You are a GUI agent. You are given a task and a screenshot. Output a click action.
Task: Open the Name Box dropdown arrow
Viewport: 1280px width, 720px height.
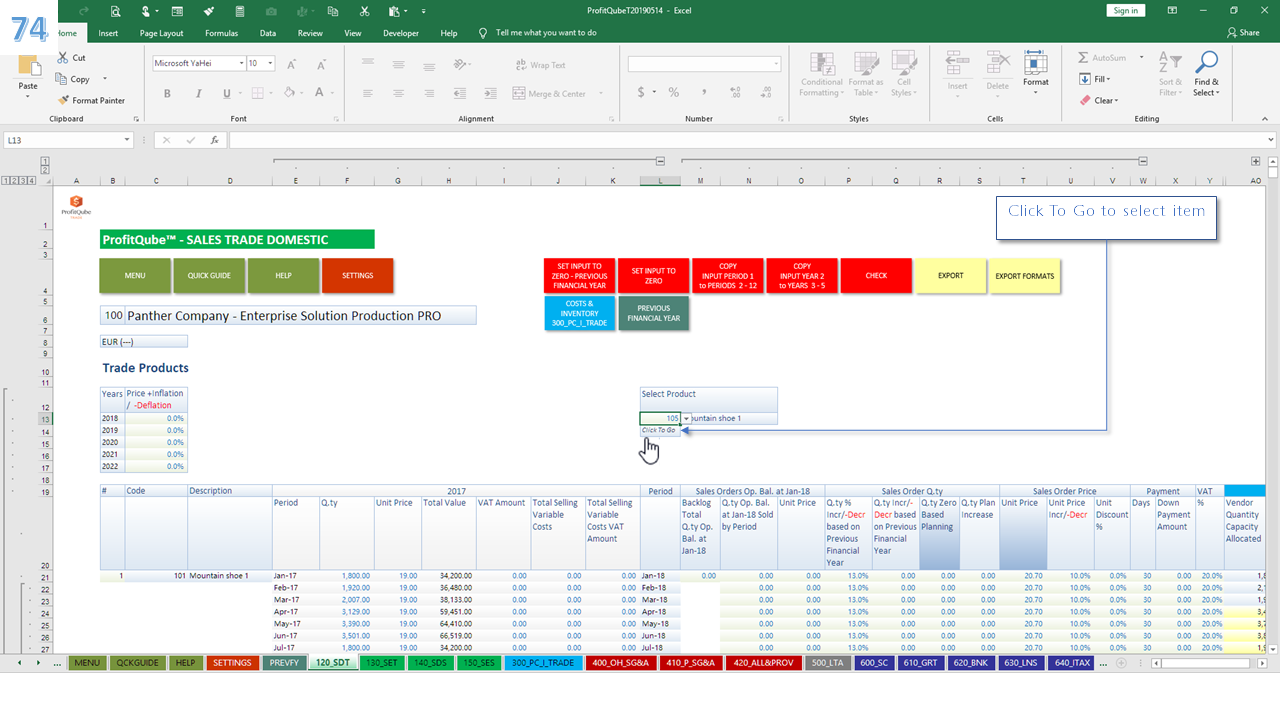(127, 140)
